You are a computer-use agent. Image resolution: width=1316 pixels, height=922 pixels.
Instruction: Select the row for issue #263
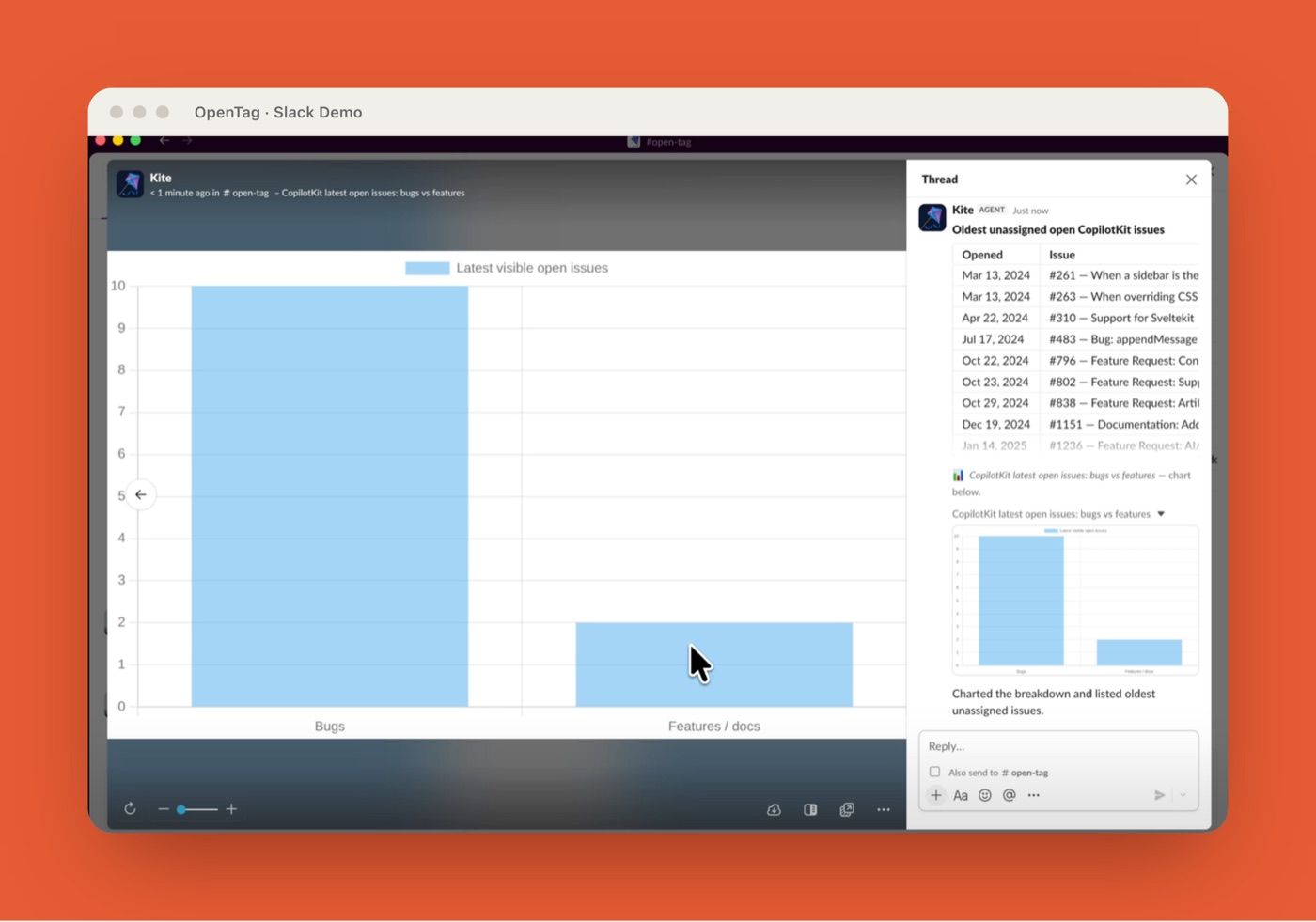coord(1076,297)
